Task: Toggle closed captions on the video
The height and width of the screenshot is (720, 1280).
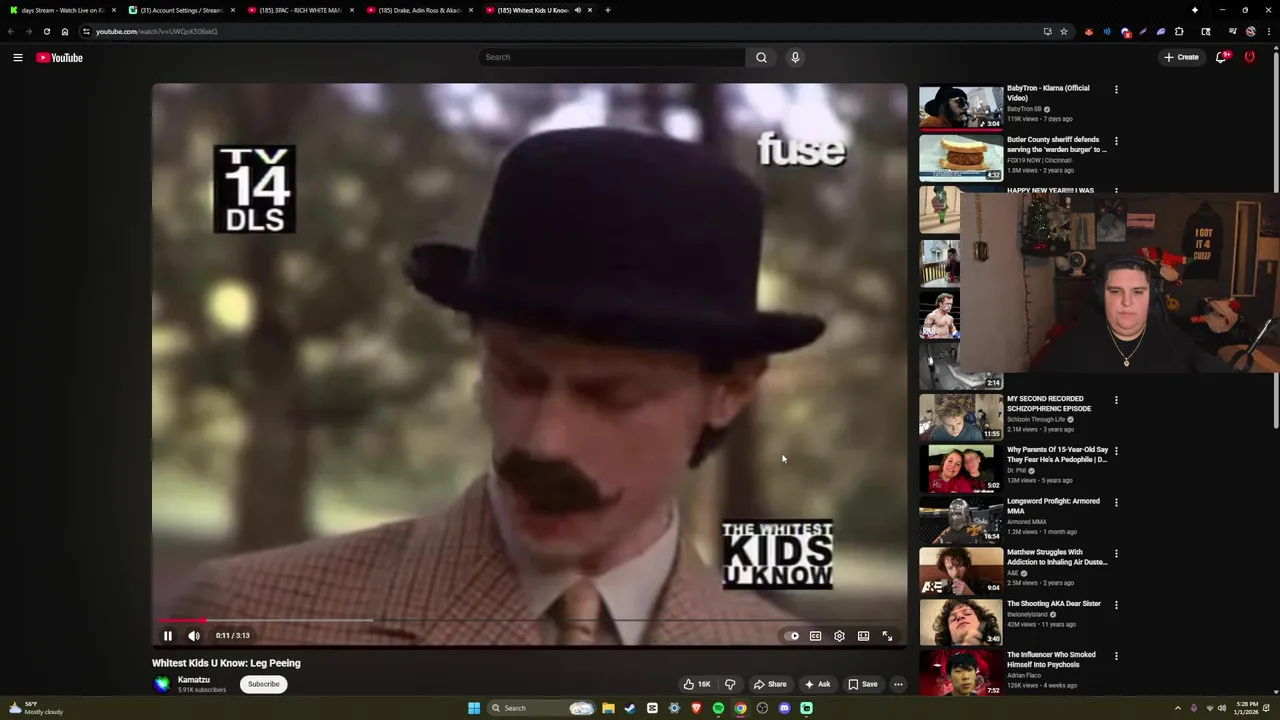Action: point(815,636)
